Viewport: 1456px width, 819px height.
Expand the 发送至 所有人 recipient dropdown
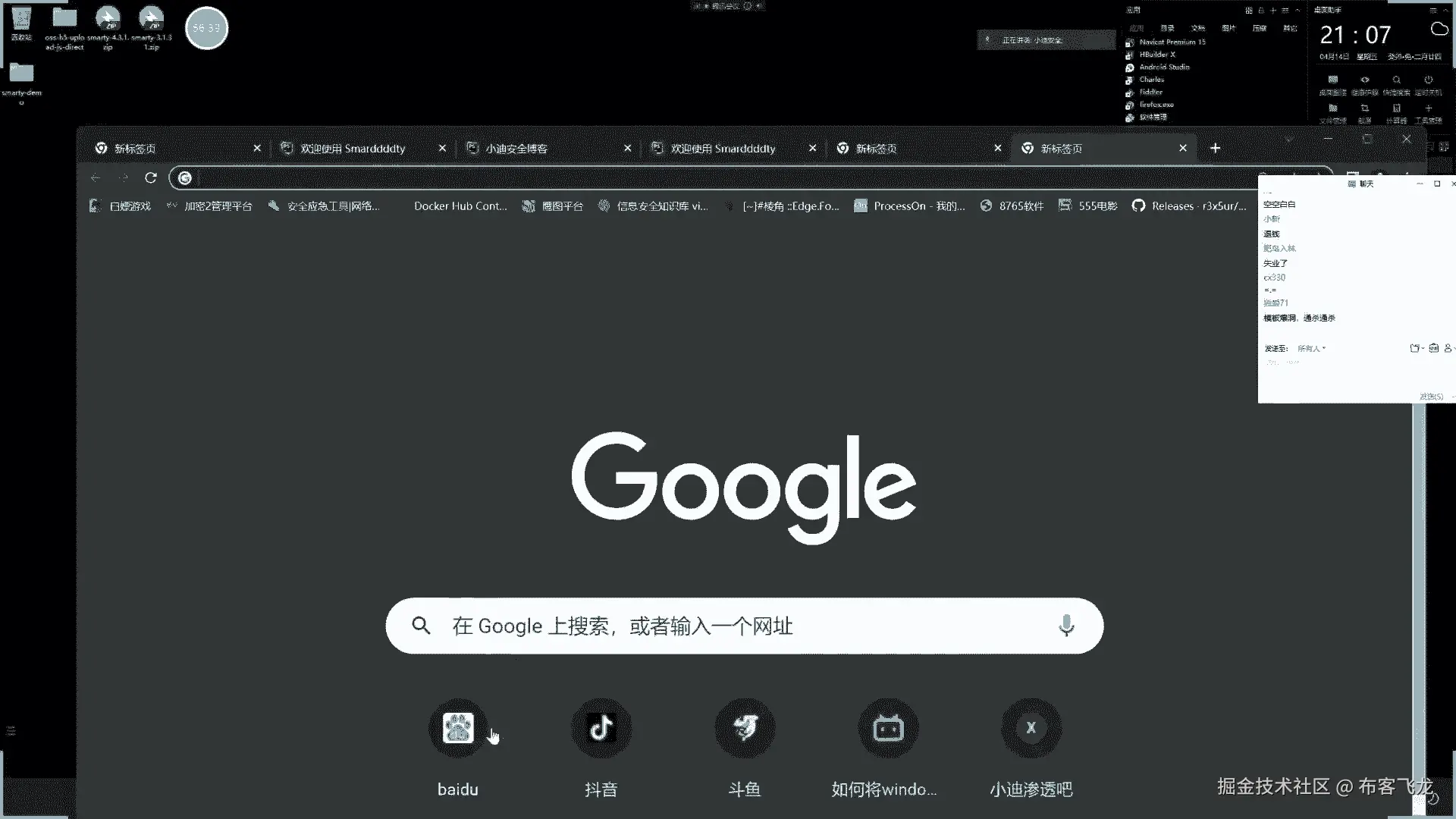click(x=1312, y=349)
